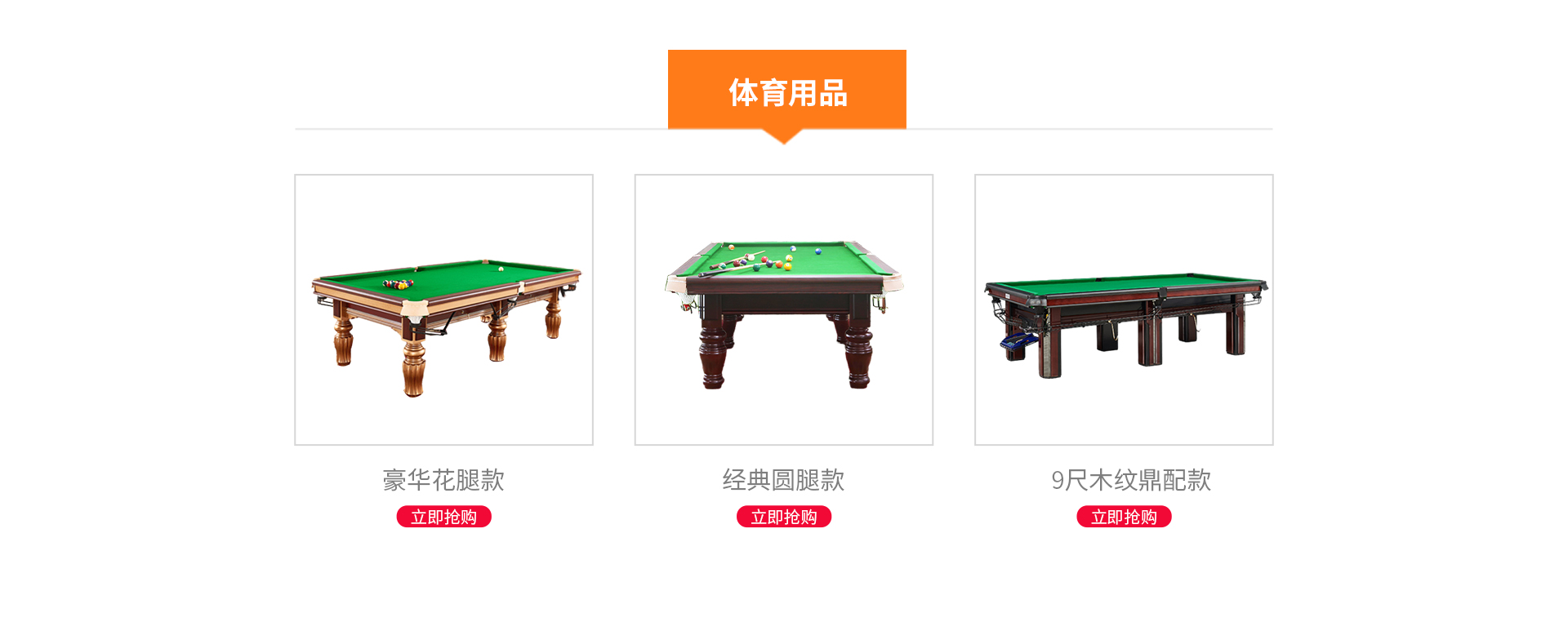1568x631 pixels.
Task: Click the racked balls on the 豪华花腿款 table
Action: pyautogui.click(x=399, y=284)
